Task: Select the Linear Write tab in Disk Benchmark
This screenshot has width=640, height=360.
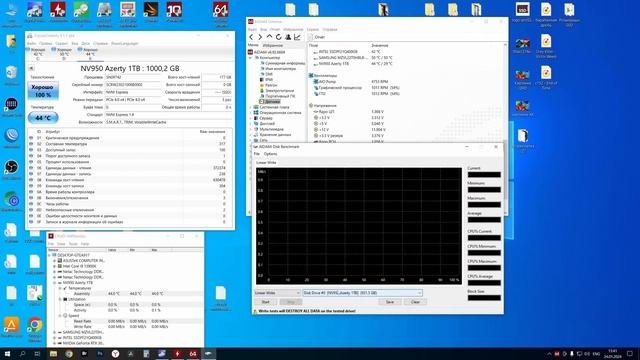Action: coord(266,162)
